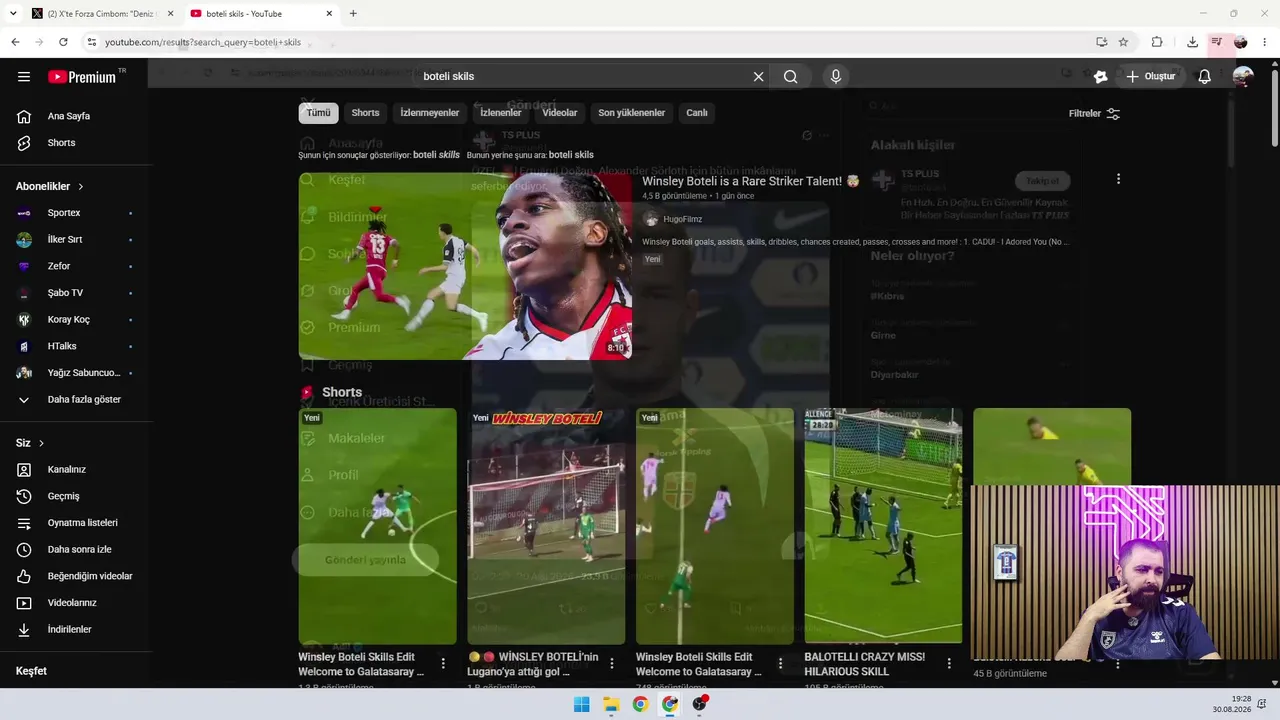Open the Windows Start menu
The height and width of the screenshot is (720, 1280).
tap(581, 704)
